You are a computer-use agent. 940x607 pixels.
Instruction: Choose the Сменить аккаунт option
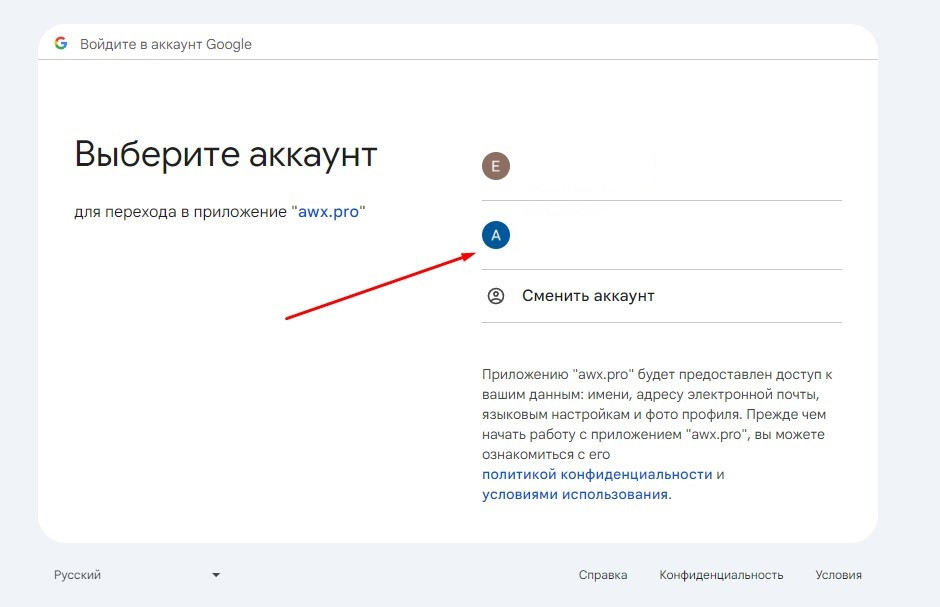coord(588,296)
